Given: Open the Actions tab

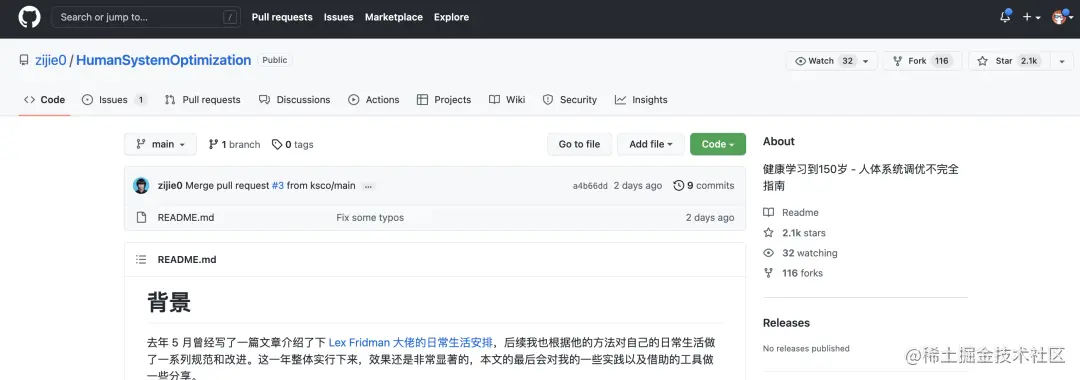Looking at the screenshot, I should (x=374, y=100).
